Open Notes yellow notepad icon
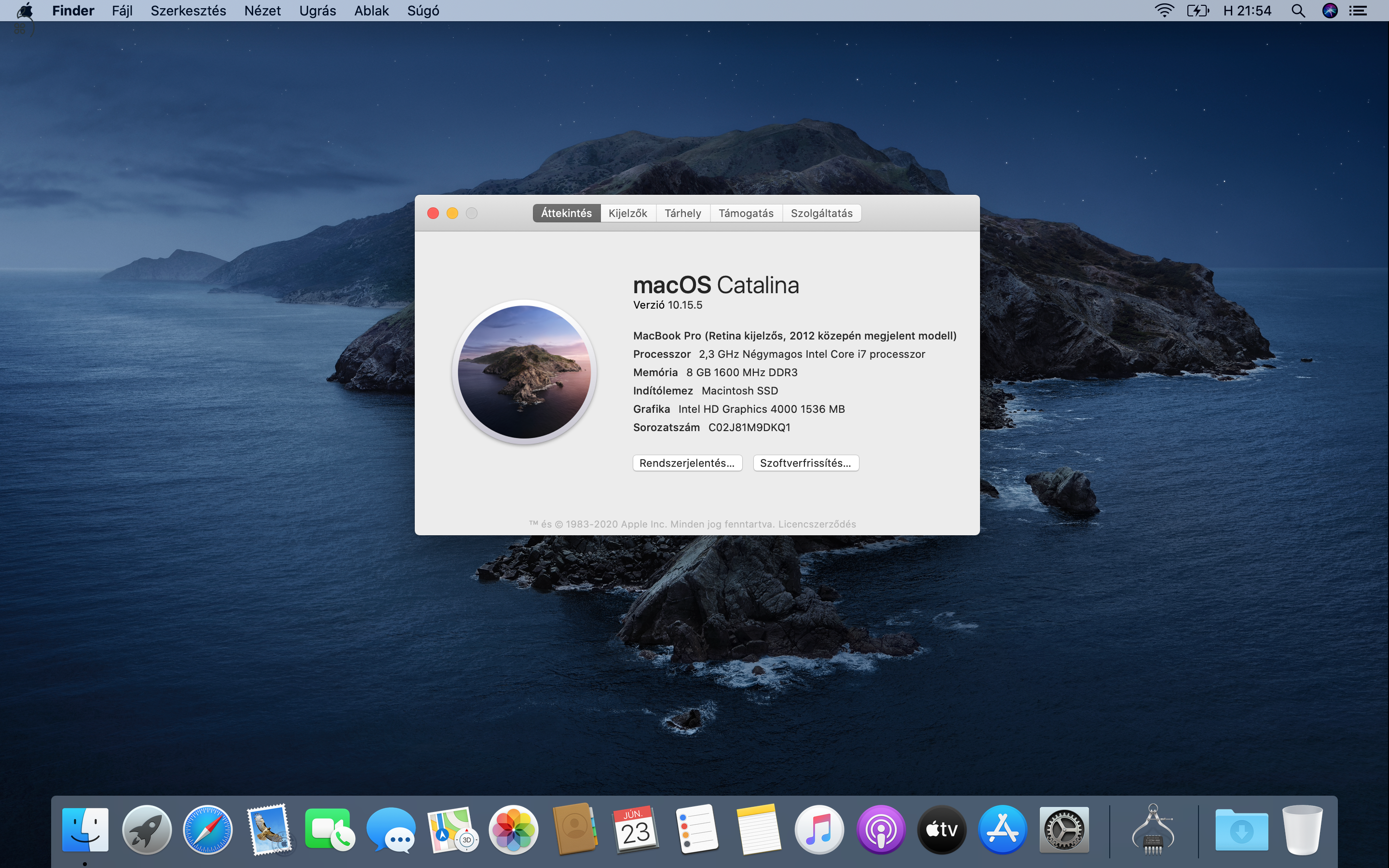The width and height of the screenshot is (1389, 868). pos(758,829)
